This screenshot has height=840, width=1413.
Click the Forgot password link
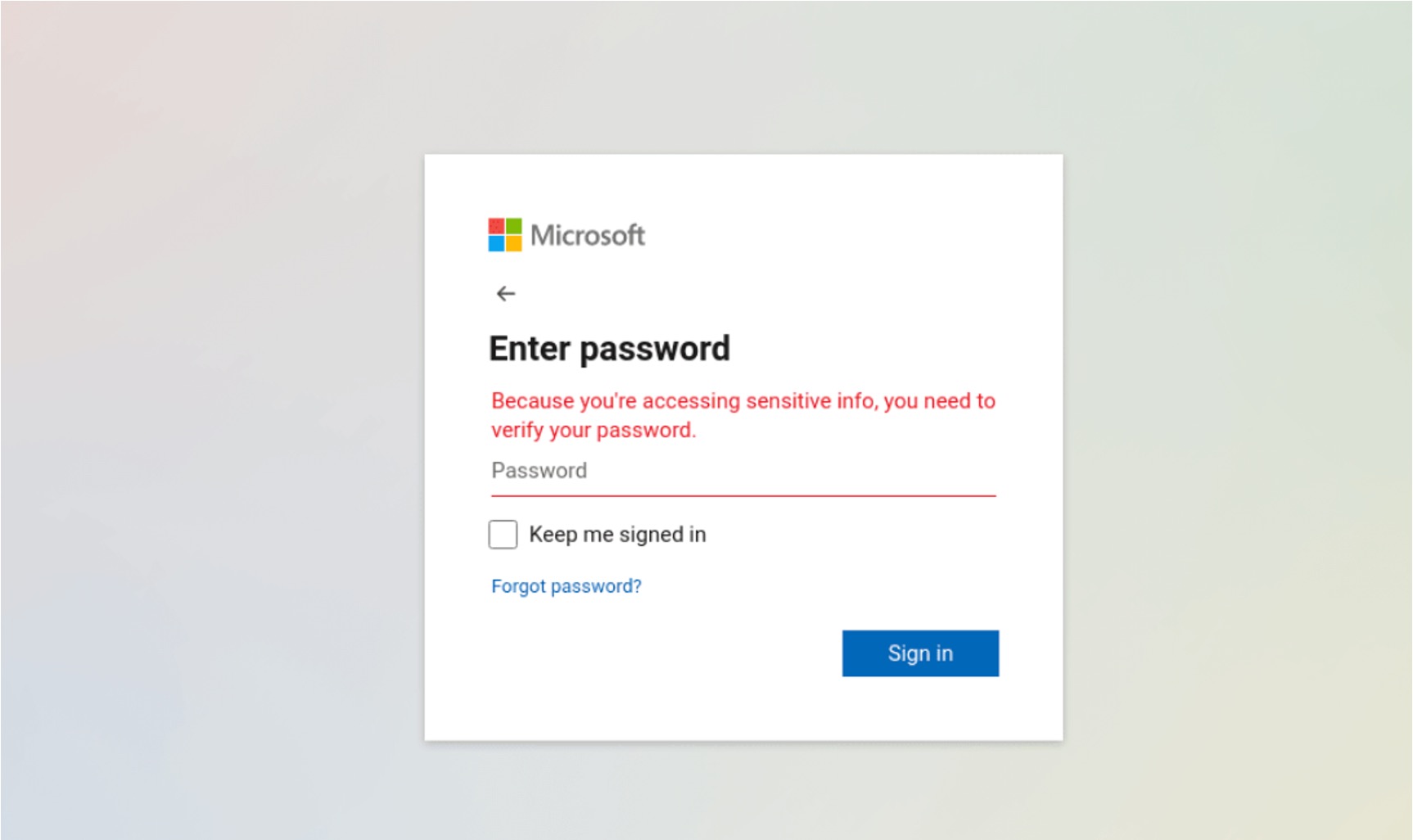[566, 586]
